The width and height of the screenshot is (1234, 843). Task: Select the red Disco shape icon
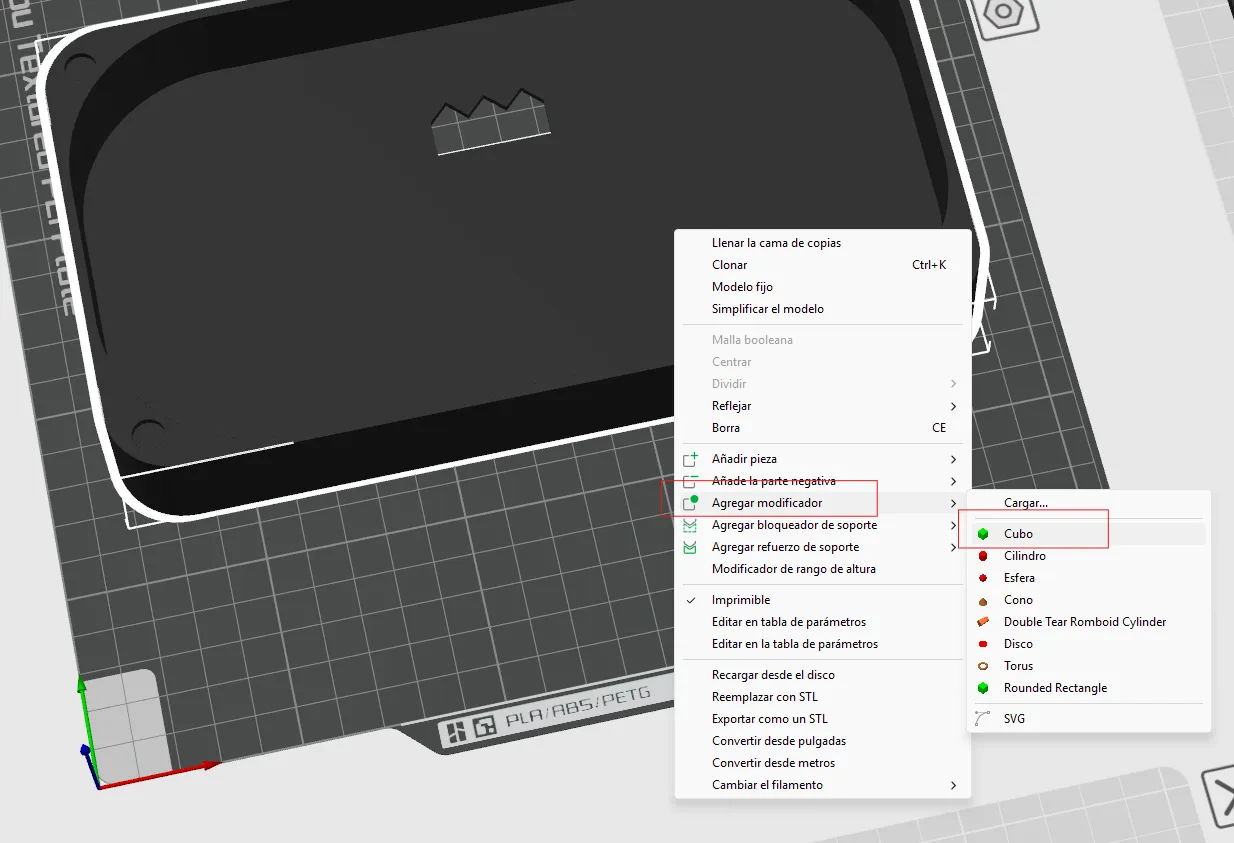point(983,644)
